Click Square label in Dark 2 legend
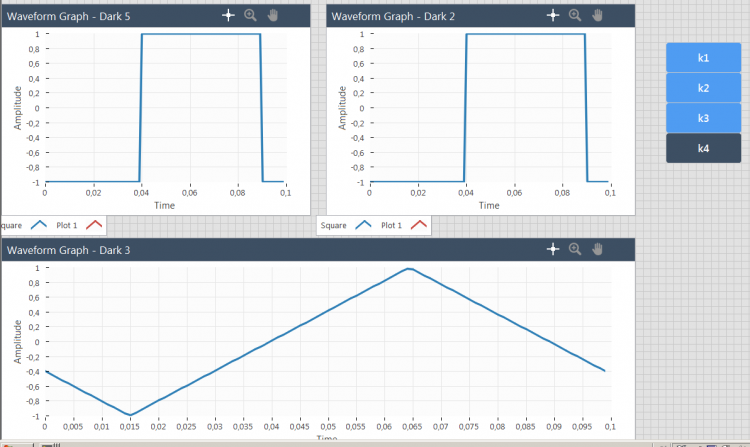The height and width of the screenshot is (447, 750). pos(333,225)
